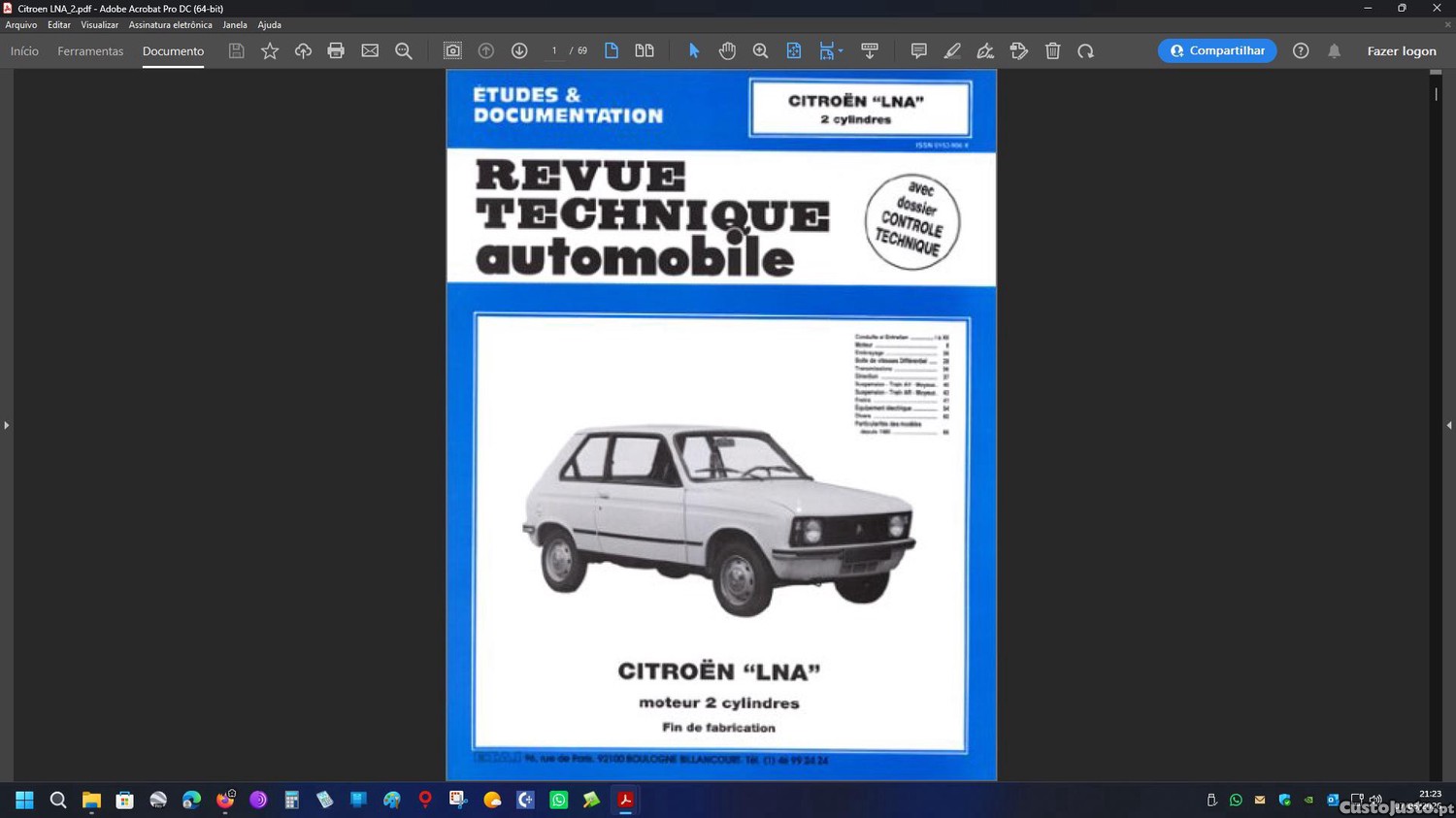Switch to the Início tab

click(24, 51)
